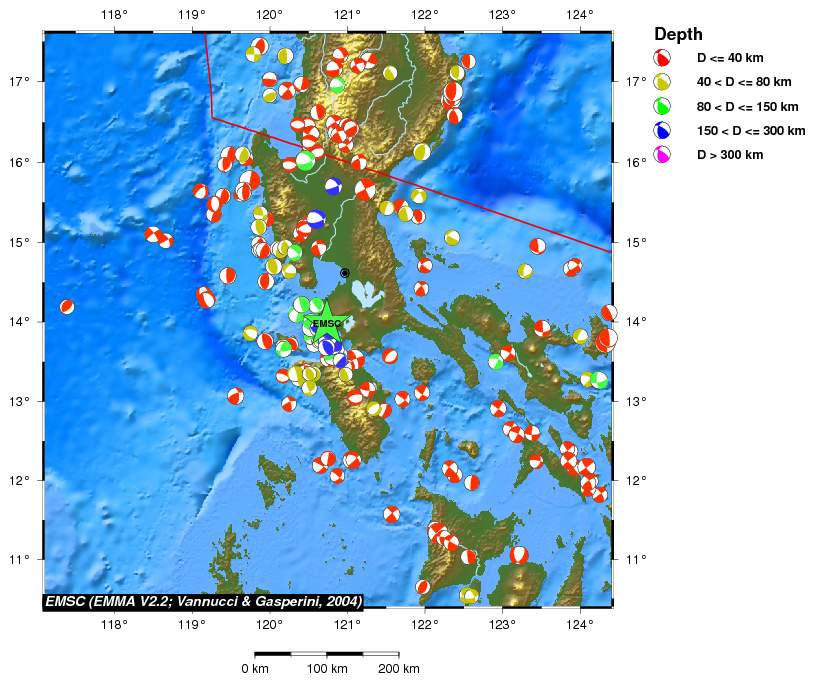Open the EMSC (EMMA V2.2) credit text

[x=203, y=601]
